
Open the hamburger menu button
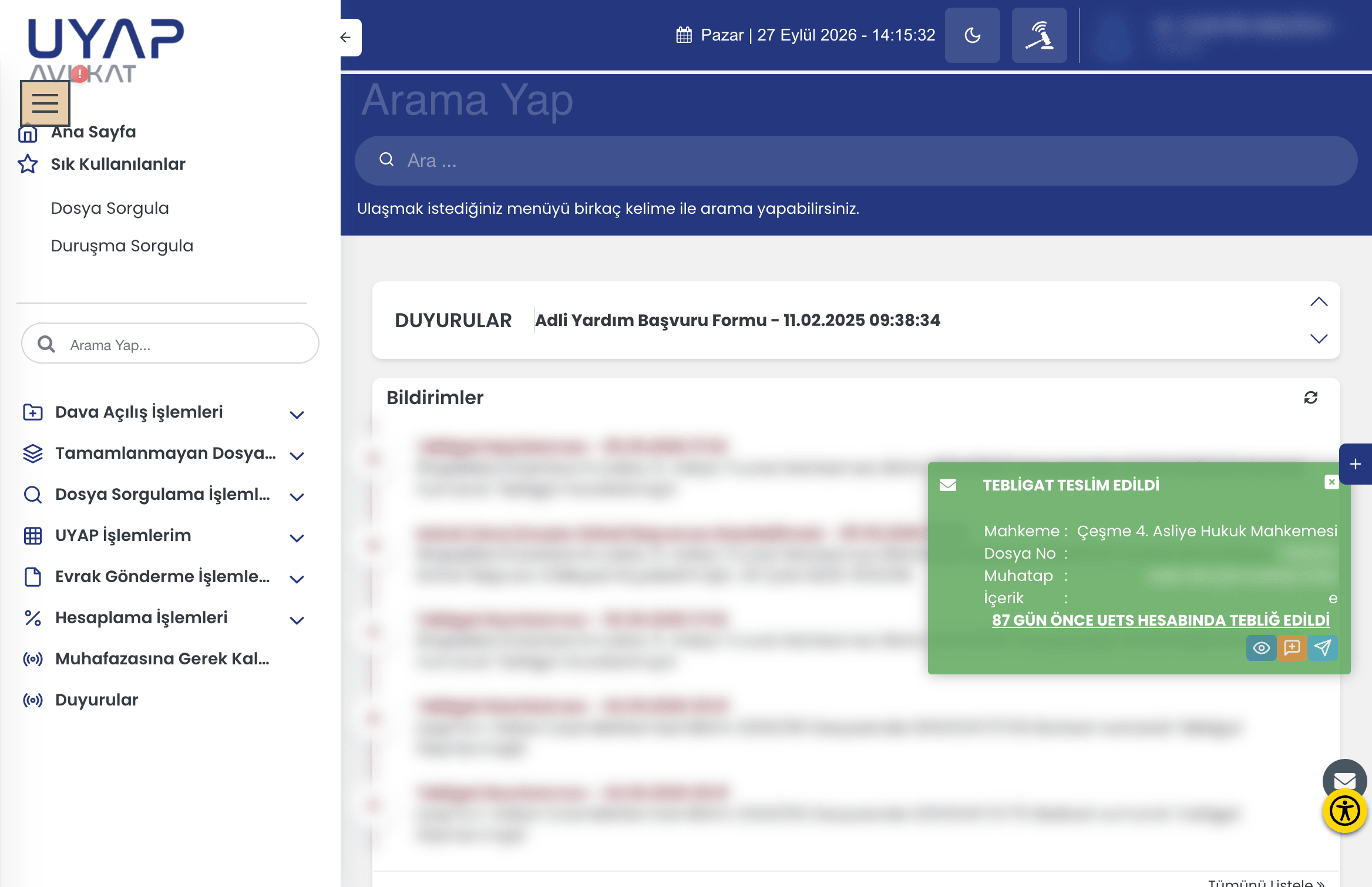(45, 103)
